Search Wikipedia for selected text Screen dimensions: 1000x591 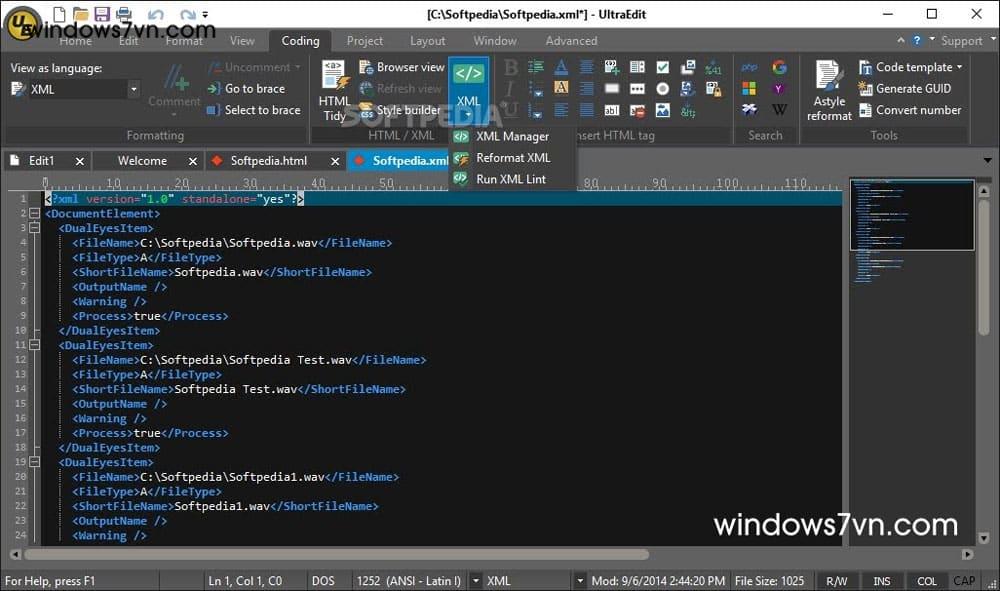(779, 110)
